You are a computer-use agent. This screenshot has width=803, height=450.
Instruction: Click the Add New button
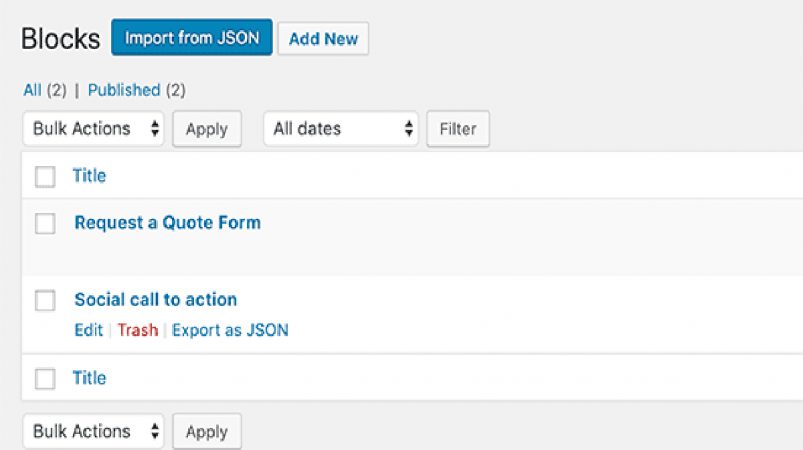point(323,38)
